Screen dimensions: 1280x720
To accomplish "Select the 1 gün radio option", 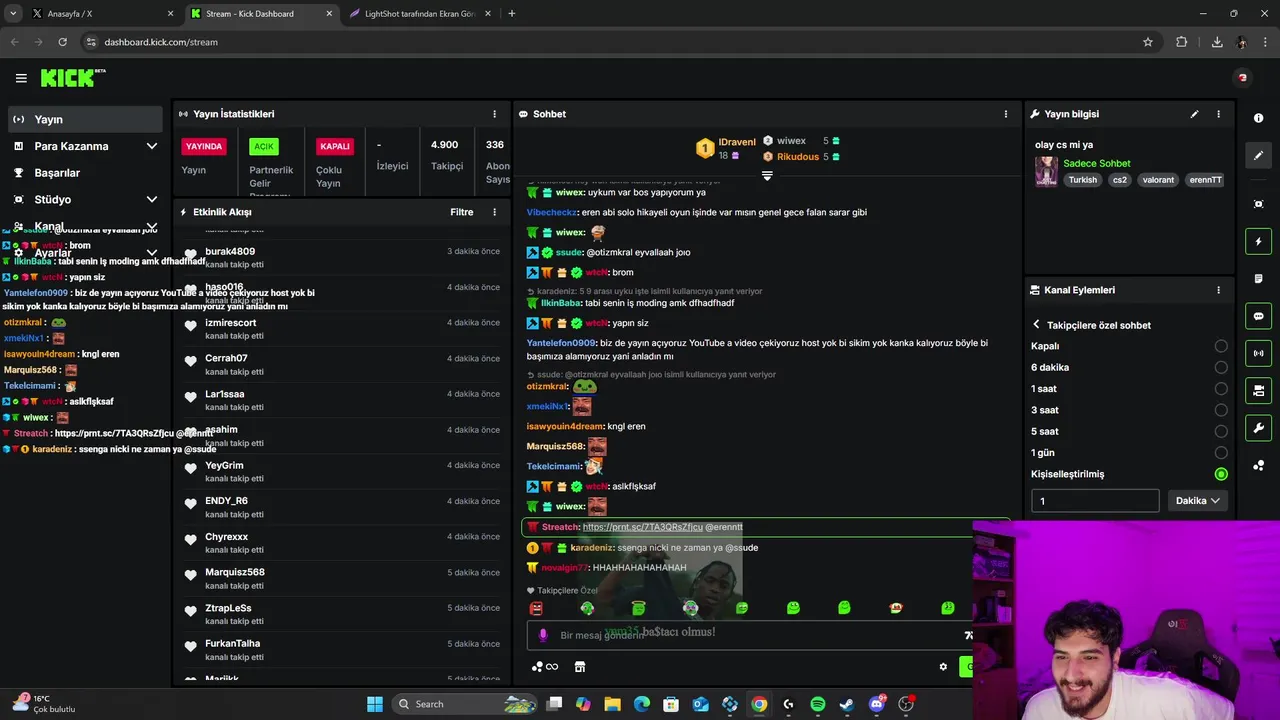I will click(1221, 453).
